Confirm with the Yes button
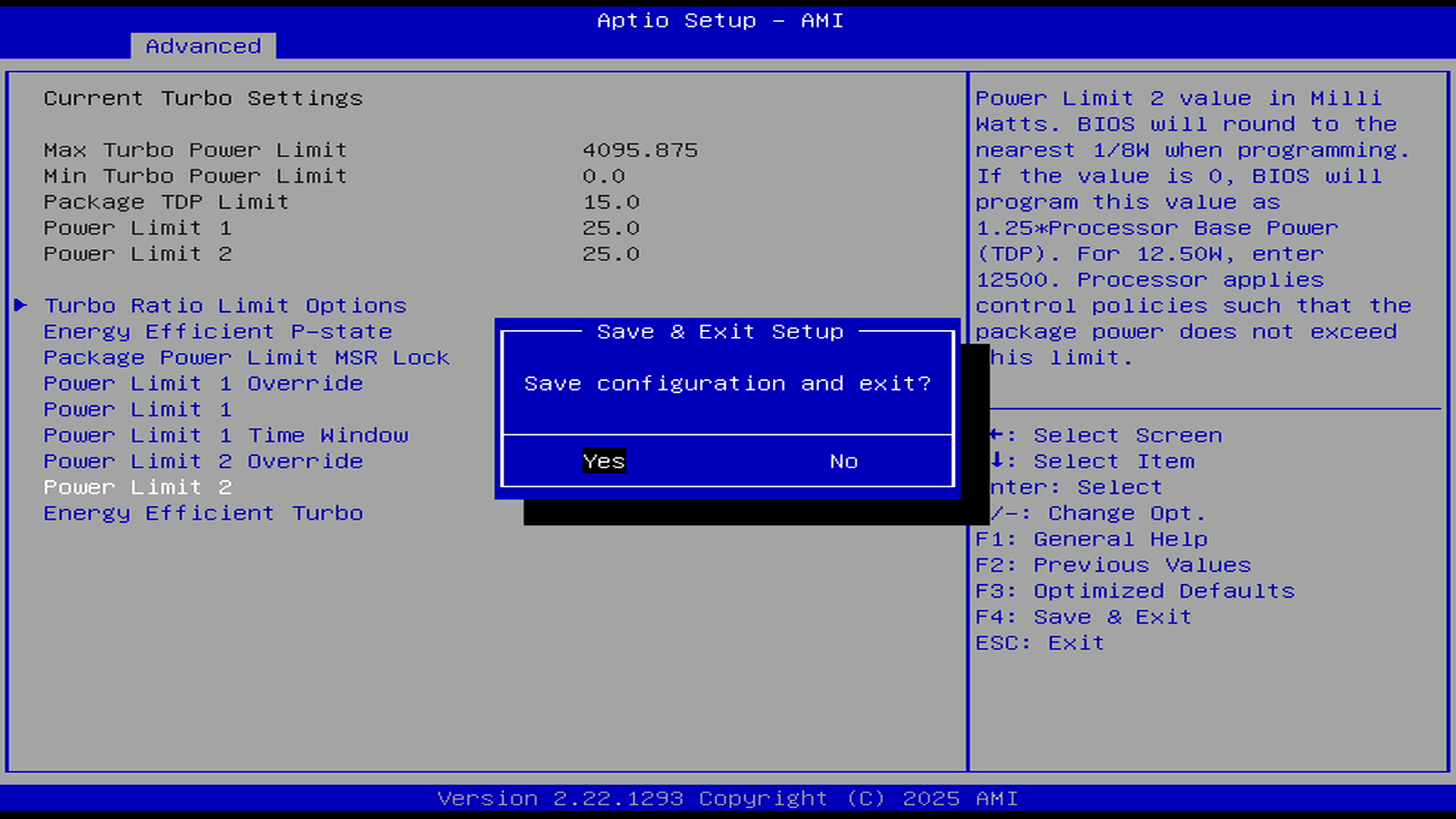Image resolution: width=1456 pixels, height=819 pixels. pos(604,461)
